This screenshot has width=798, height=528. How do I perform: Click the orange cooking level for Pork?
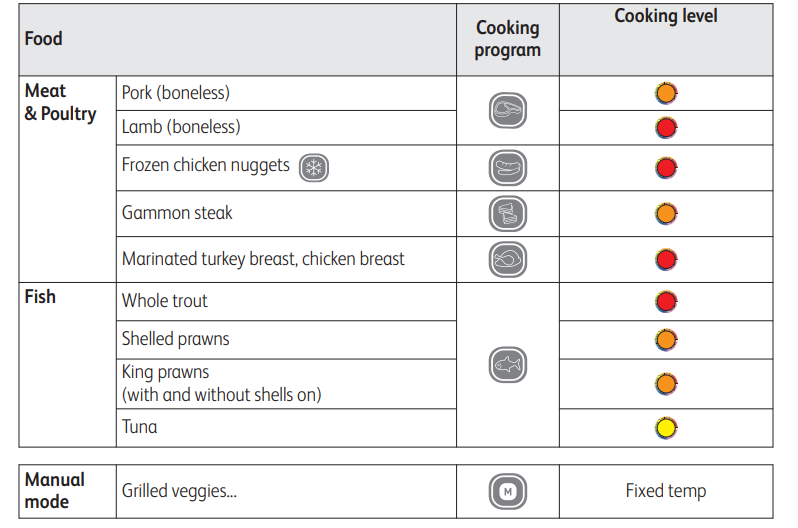666,93
